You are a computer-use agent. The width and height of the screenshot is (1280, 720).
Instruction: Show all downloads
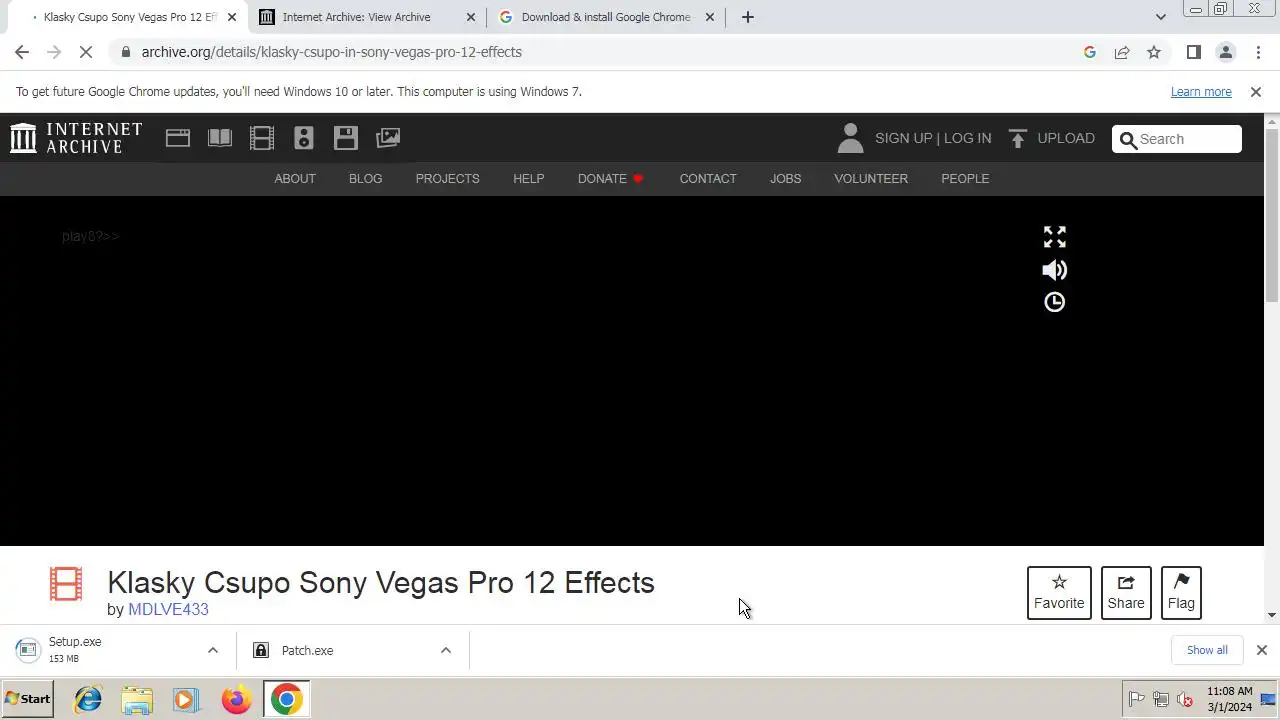point(1207,651)
